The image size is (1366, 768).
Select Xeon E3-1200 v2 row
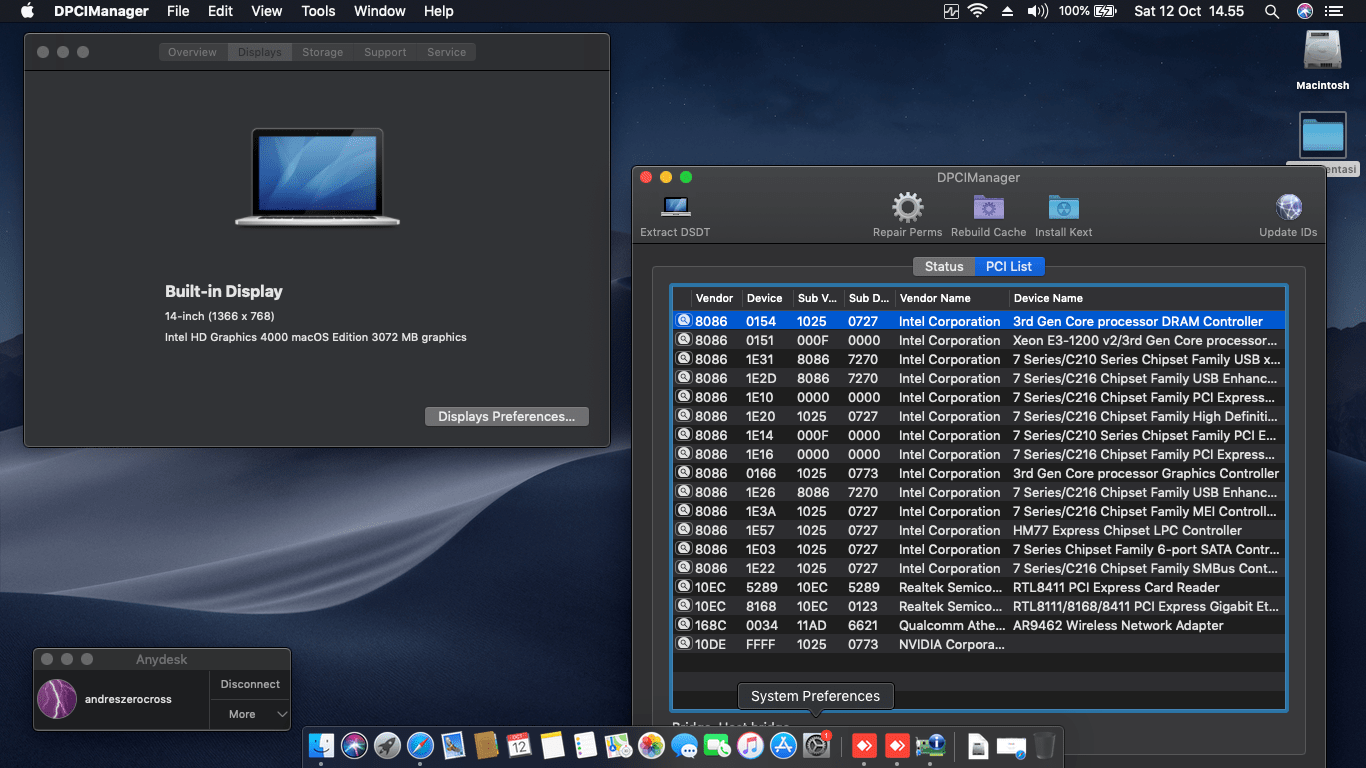point(979,340)
